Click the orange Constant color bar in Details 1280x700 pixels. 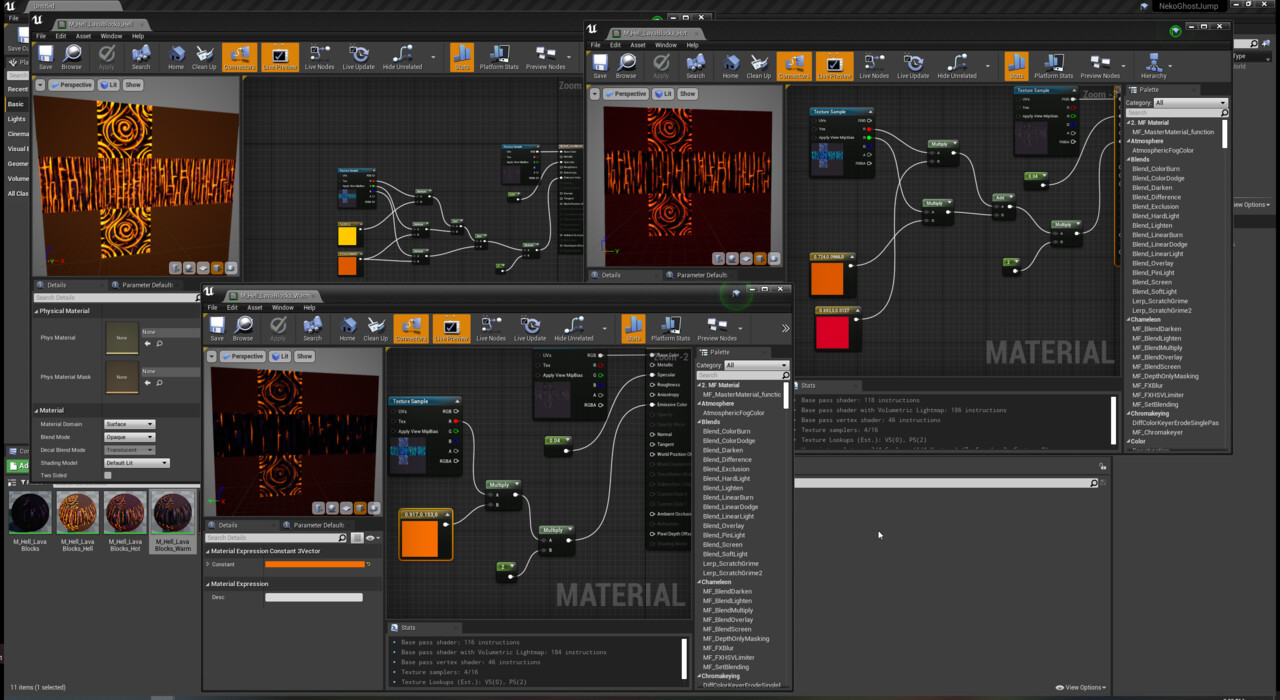pyautogui.click(x=315, y=565)
